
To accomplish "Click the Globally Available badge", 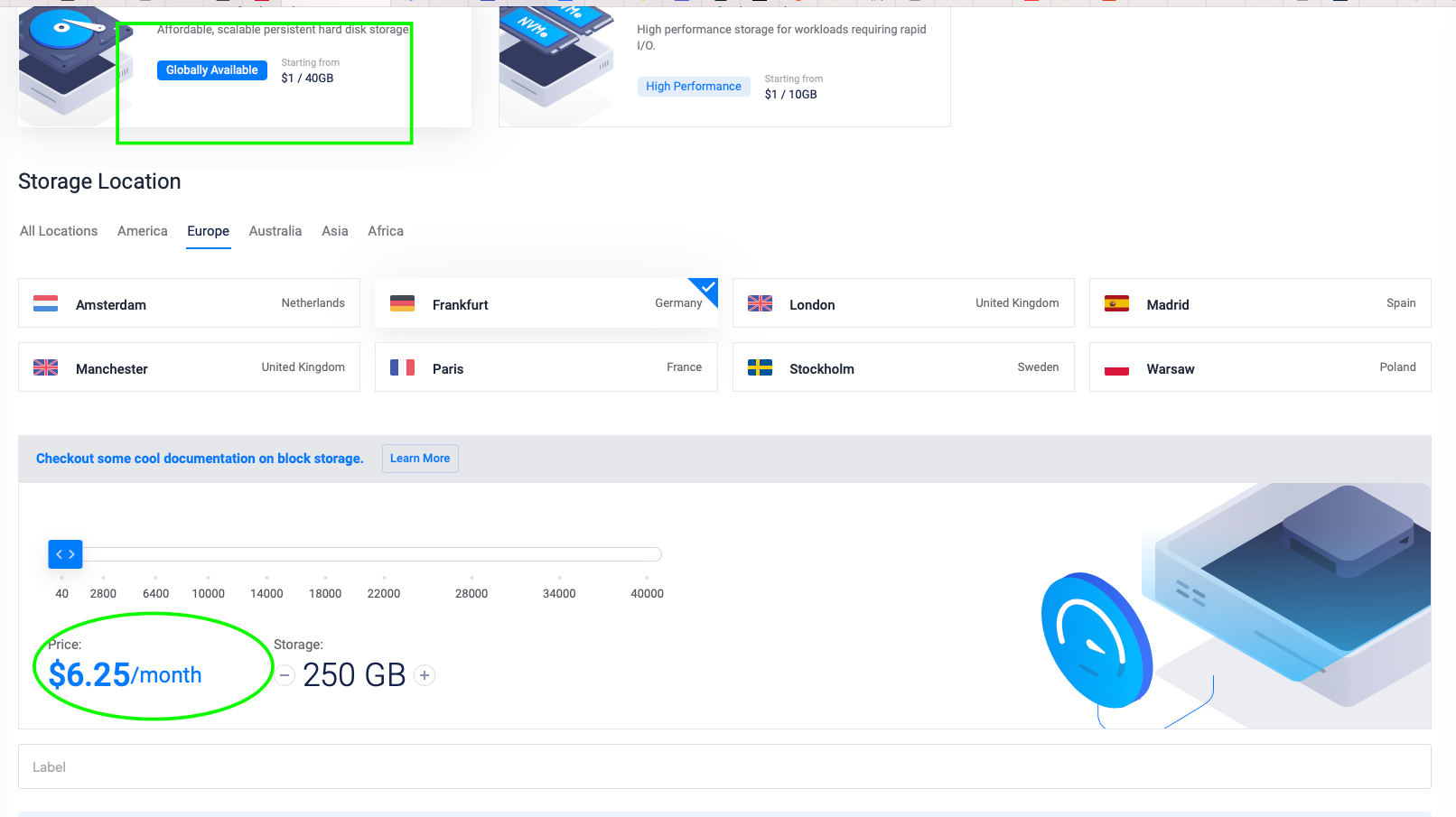I will click(x=211, y=70).
